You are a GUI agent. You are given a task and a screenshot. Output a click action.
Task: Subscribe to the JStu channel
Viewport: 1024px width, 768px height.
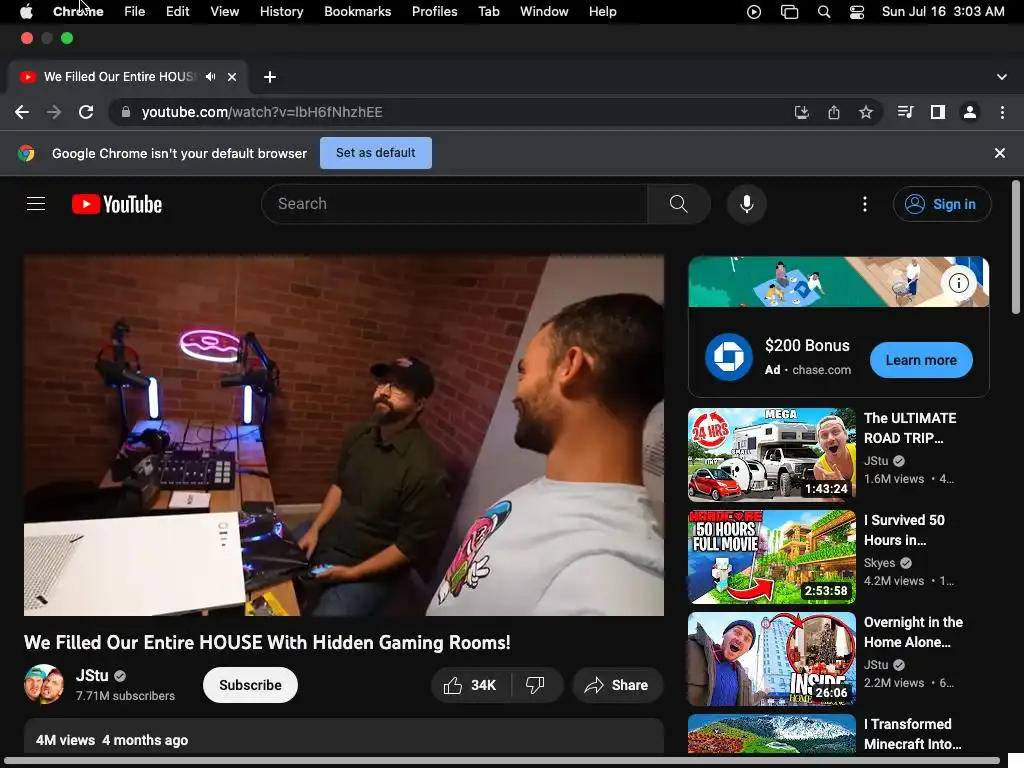point(250,685)
